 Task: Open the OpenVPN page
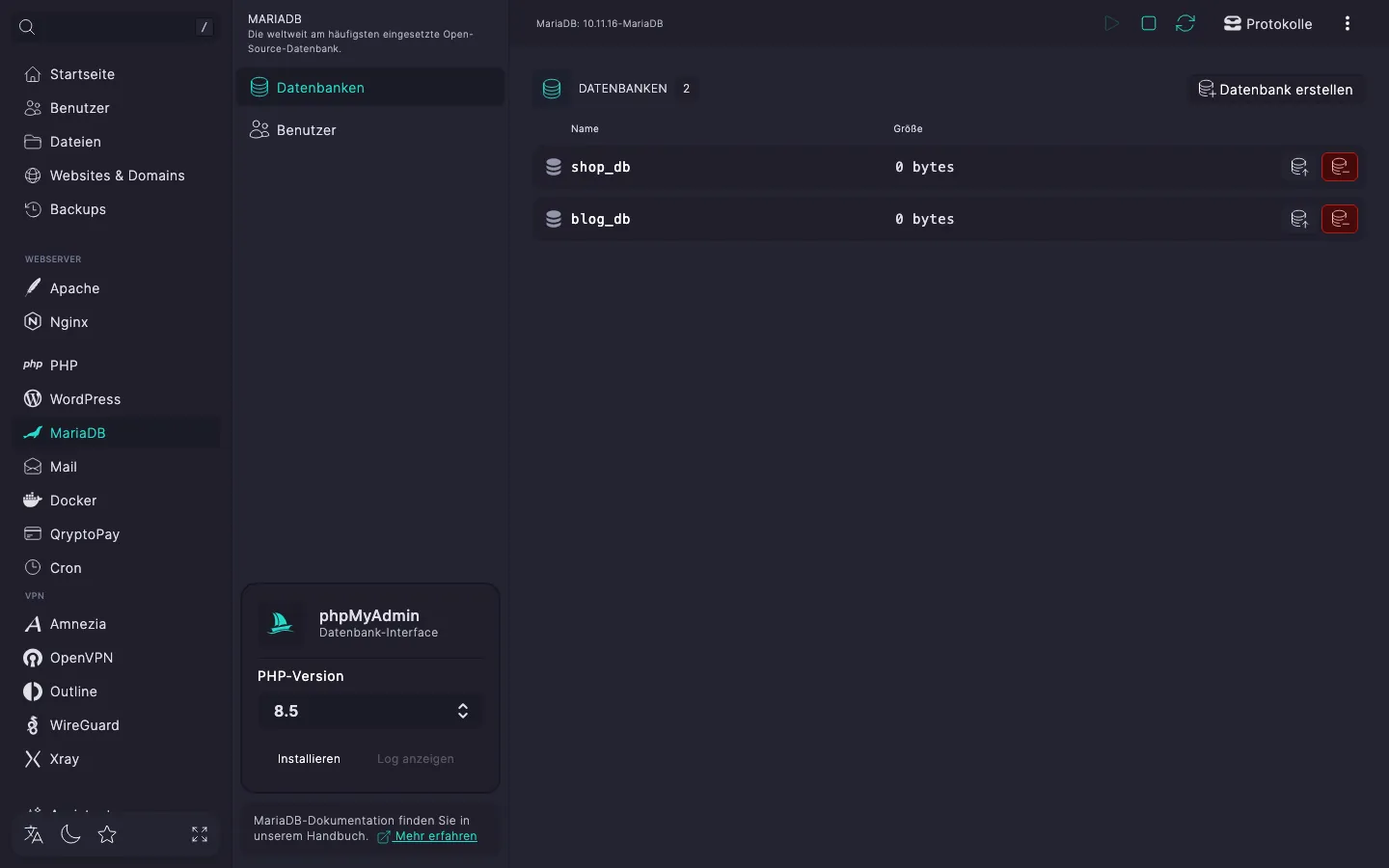116,658
